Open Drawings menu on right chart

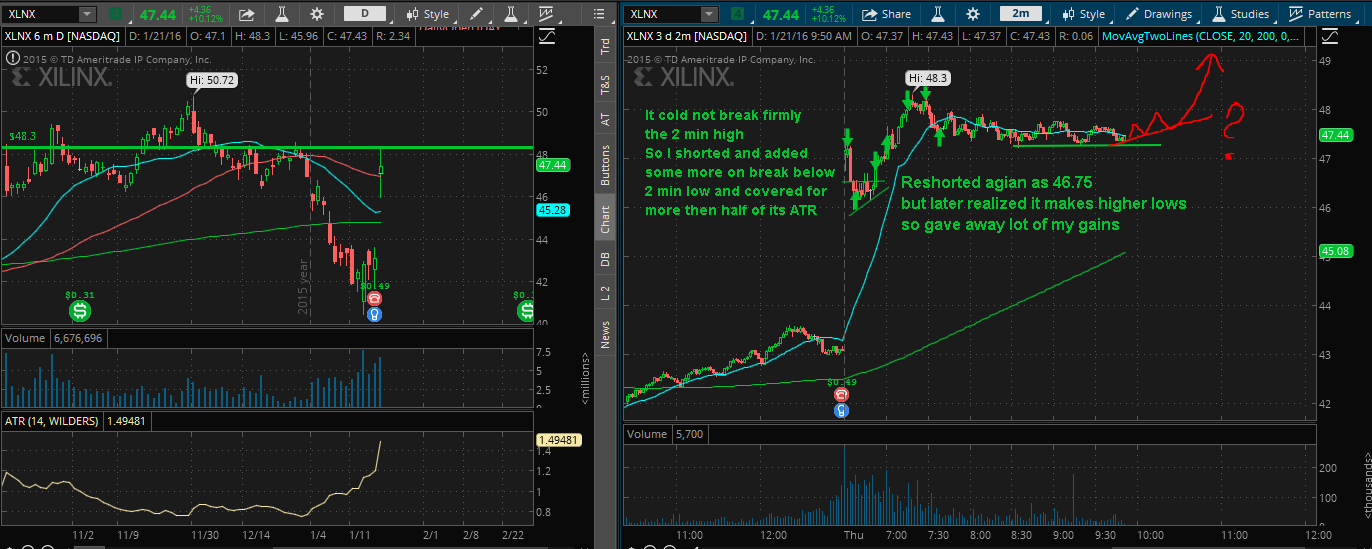coord(1160,14)
